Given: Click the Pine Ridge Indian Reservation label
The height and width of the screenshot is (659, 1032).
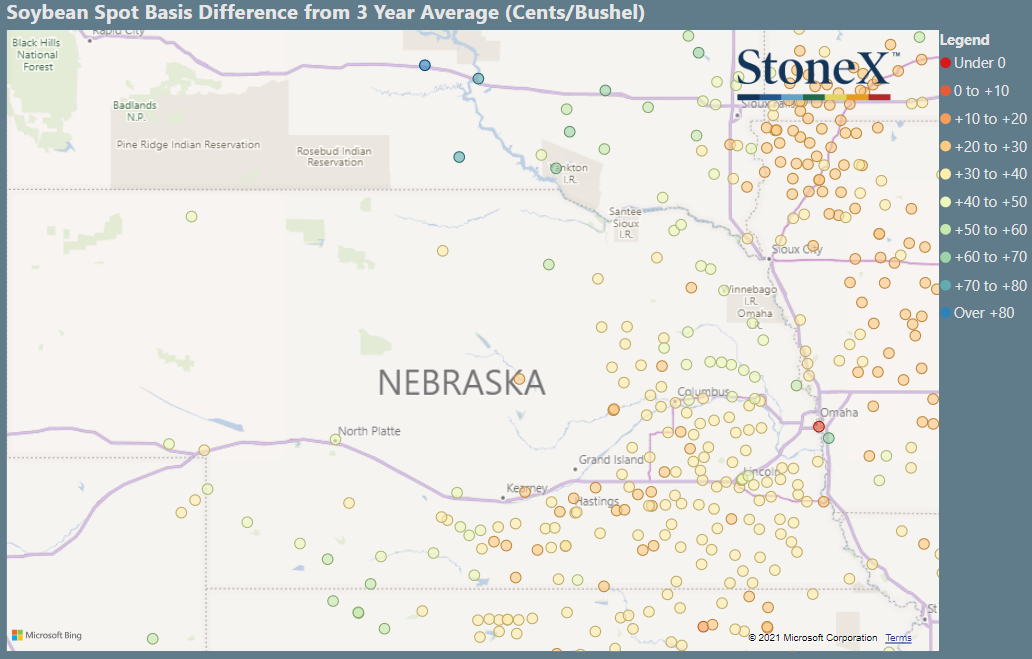Looking at the screenshot, I should (188, 145).
